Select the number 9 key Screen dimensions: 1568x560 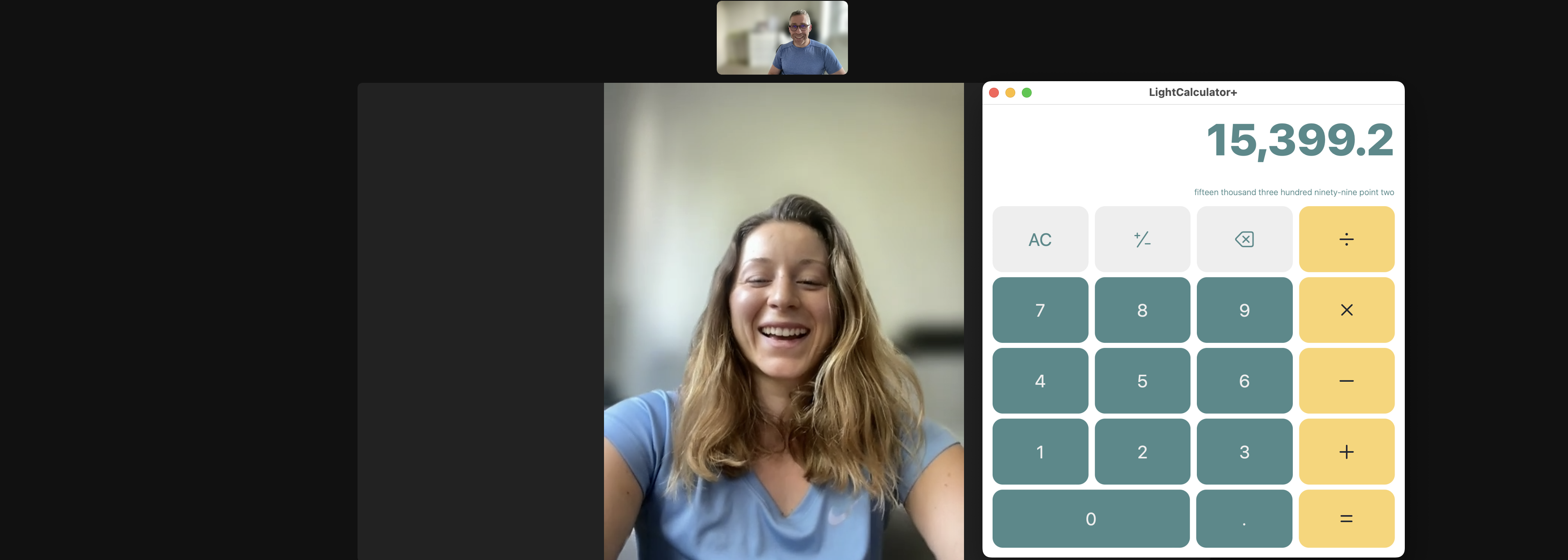(x=1244, y=310)
